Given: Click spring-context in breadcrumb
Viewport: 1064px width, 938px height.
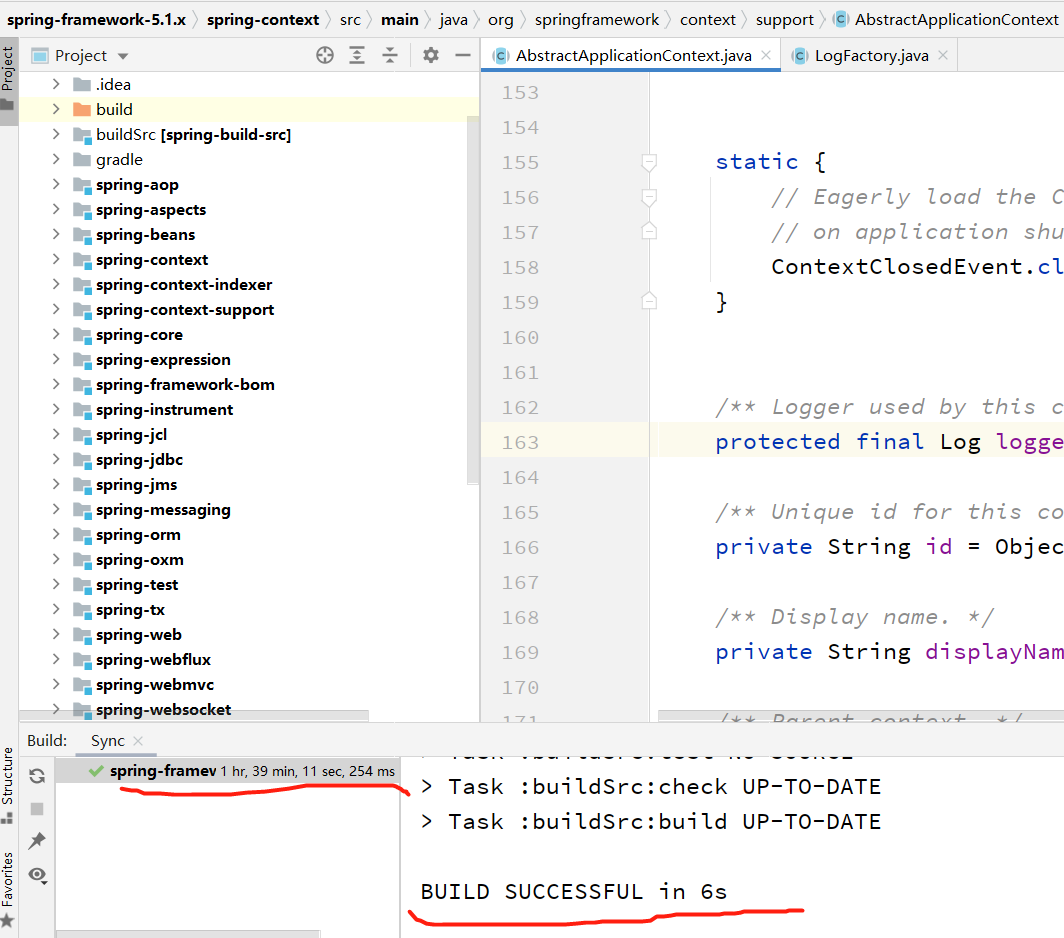Looking at the screenshot, I should click(263, 20).
